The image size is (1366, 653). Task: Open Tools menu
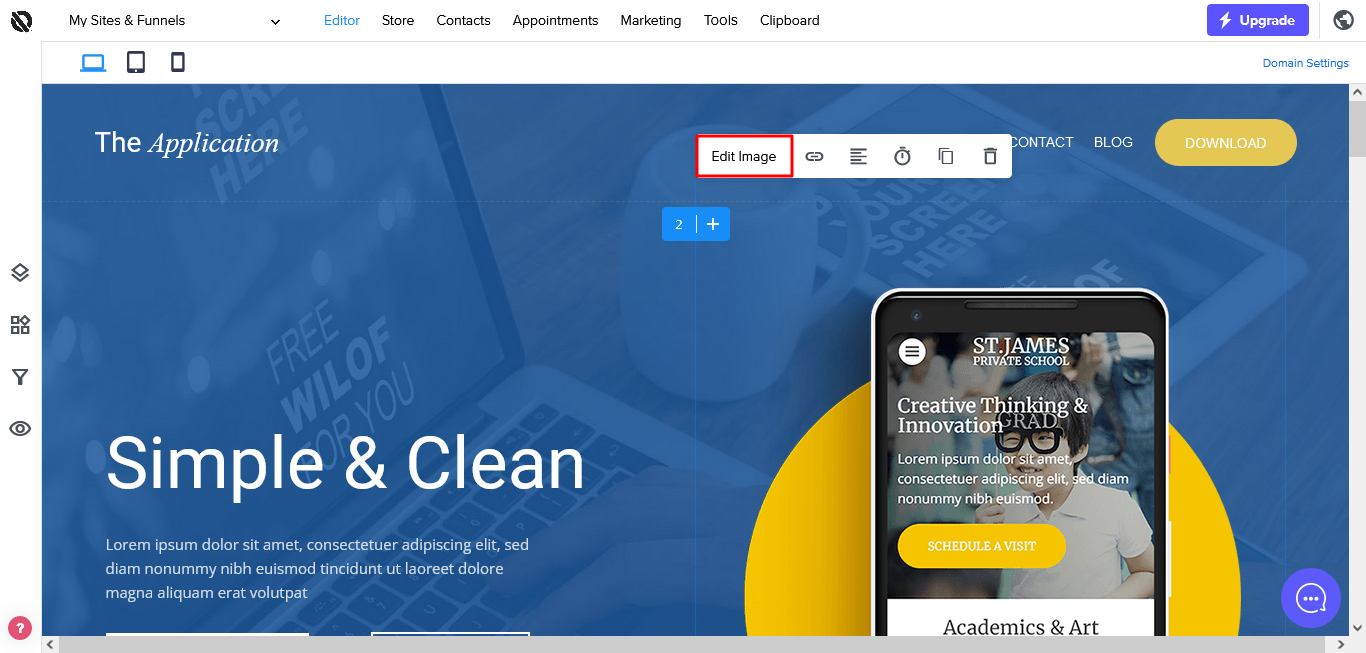tap(721, 20)
